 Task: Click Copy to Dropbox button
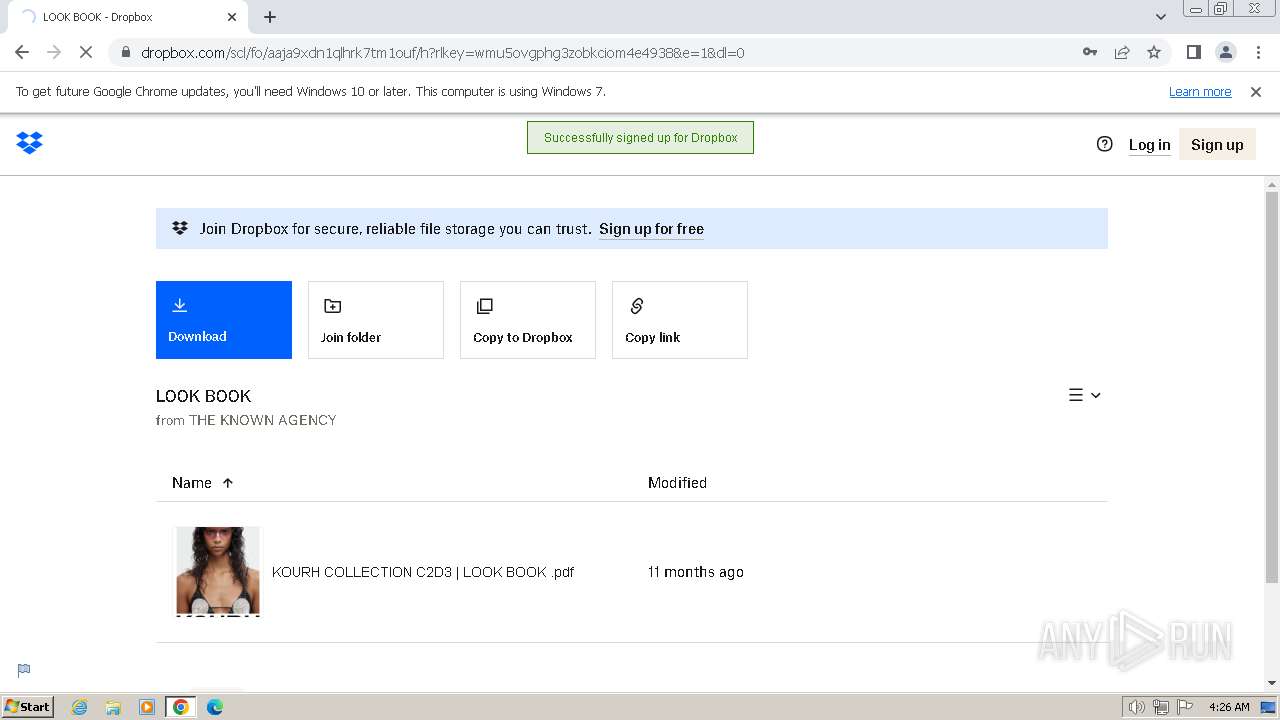coord(528,320)
